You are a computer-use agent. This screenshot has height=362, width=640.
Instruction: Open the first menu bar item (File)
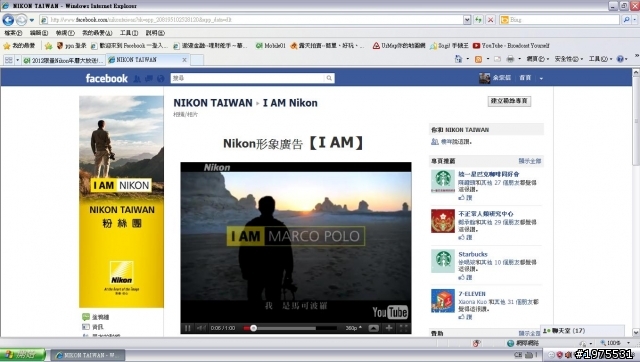(13, 33)
